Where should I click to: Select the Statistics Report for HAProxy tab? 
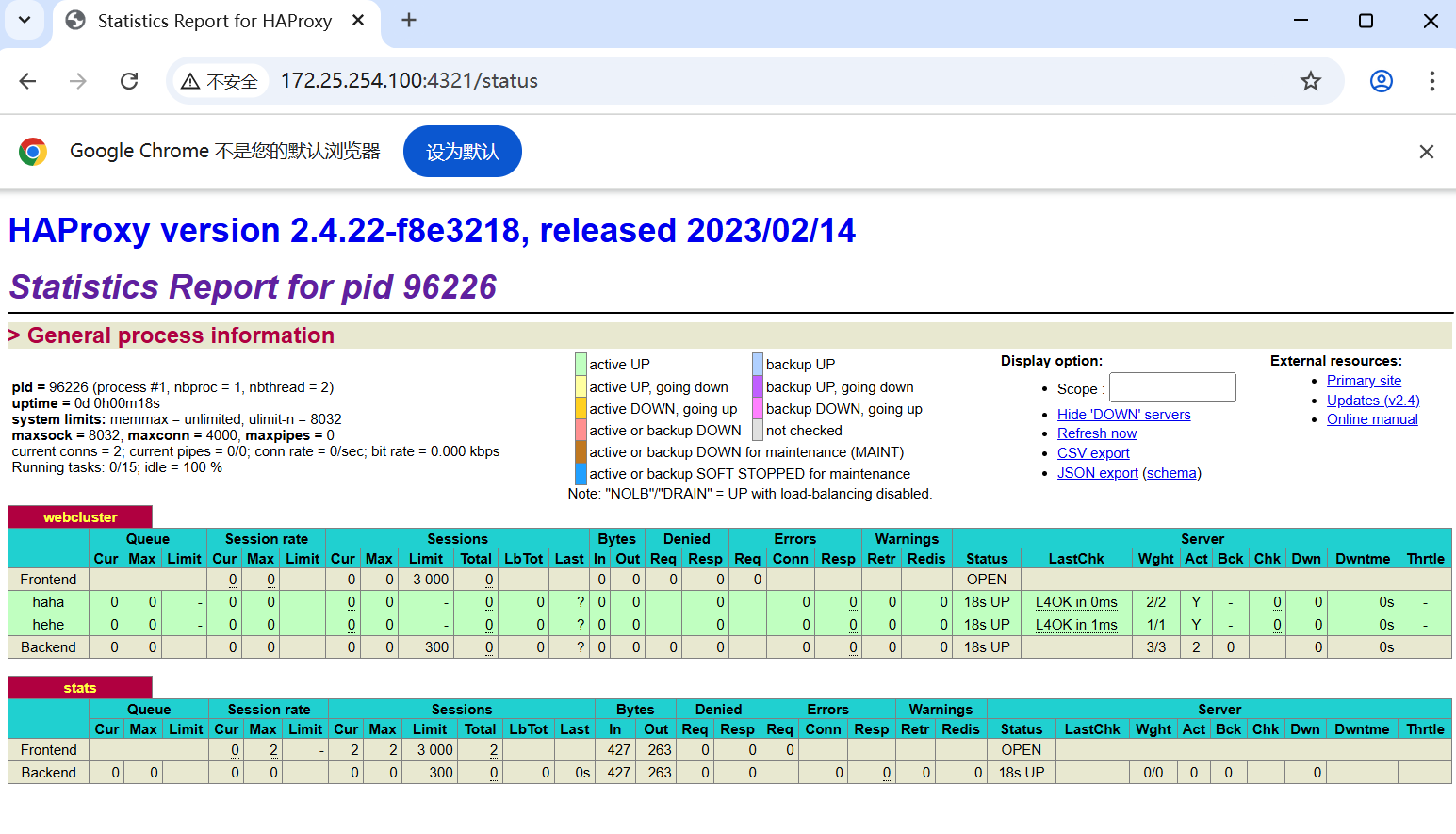click(215, 21)
